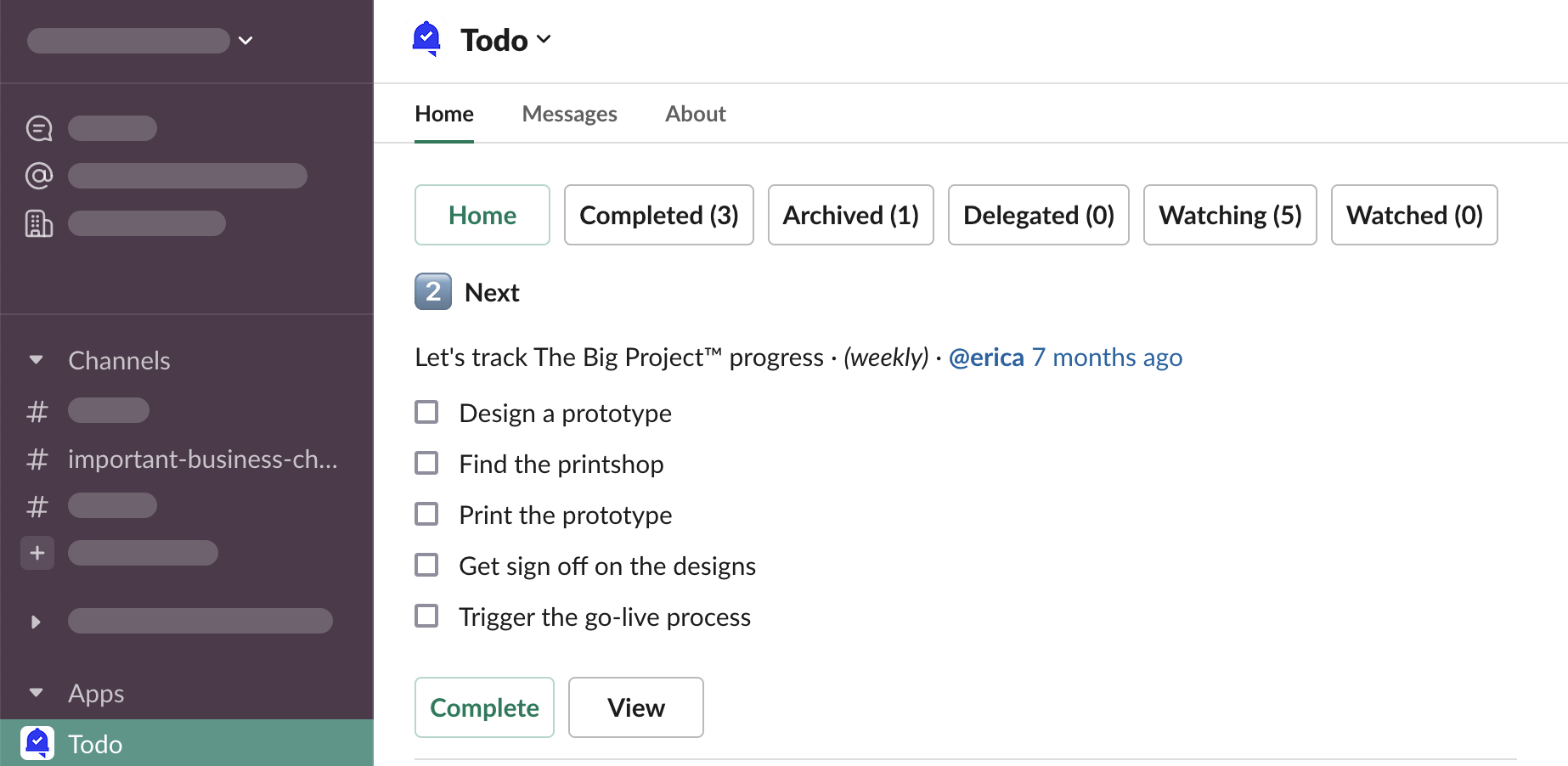Image resolution: width=1568 pixels, height=766 pixels.
Task: Follow the @erica mention link
Action: tap(986, 358)
